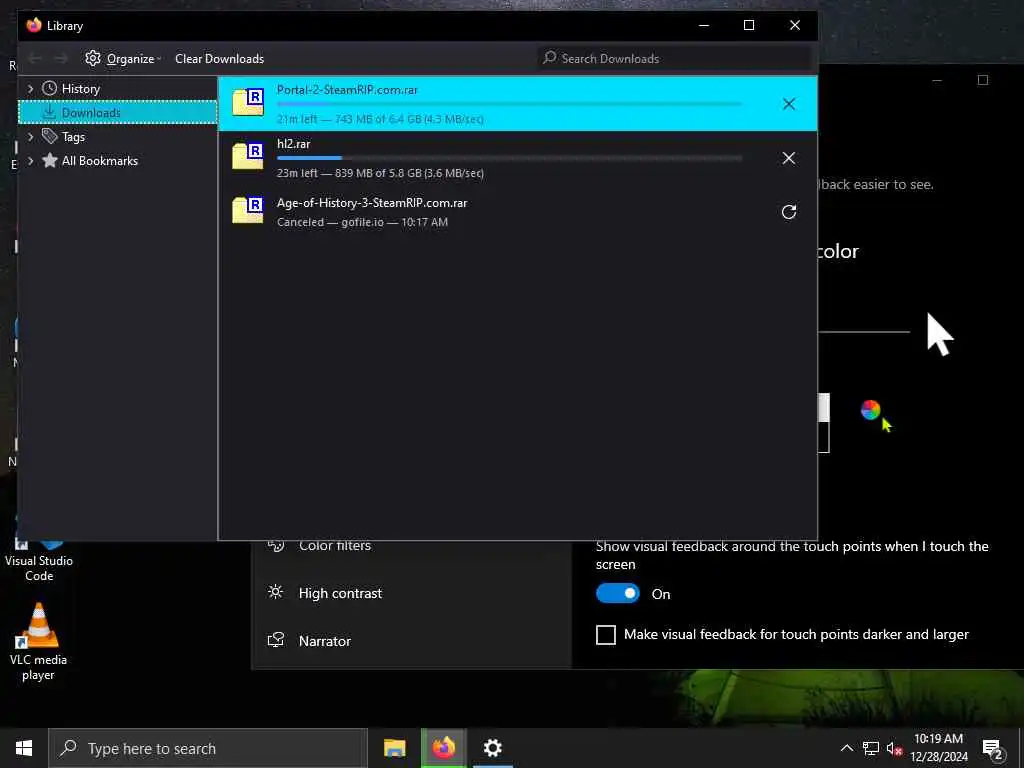Click the hl2.rar file name
This screenshot has width=1024, height=768.
pos(293,144)
